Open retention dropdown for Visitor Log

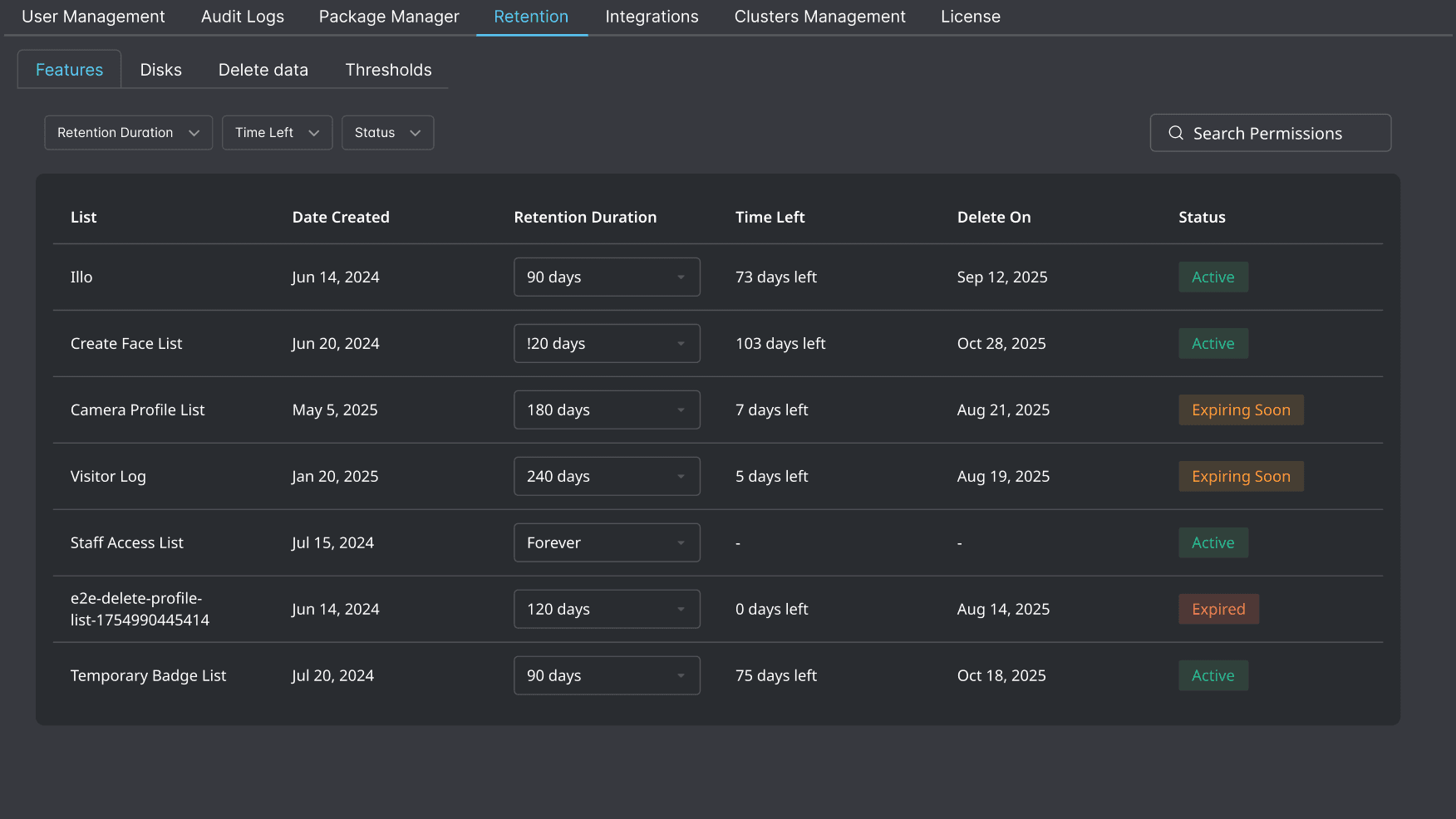pyautogui.click(x=607, y=476)
